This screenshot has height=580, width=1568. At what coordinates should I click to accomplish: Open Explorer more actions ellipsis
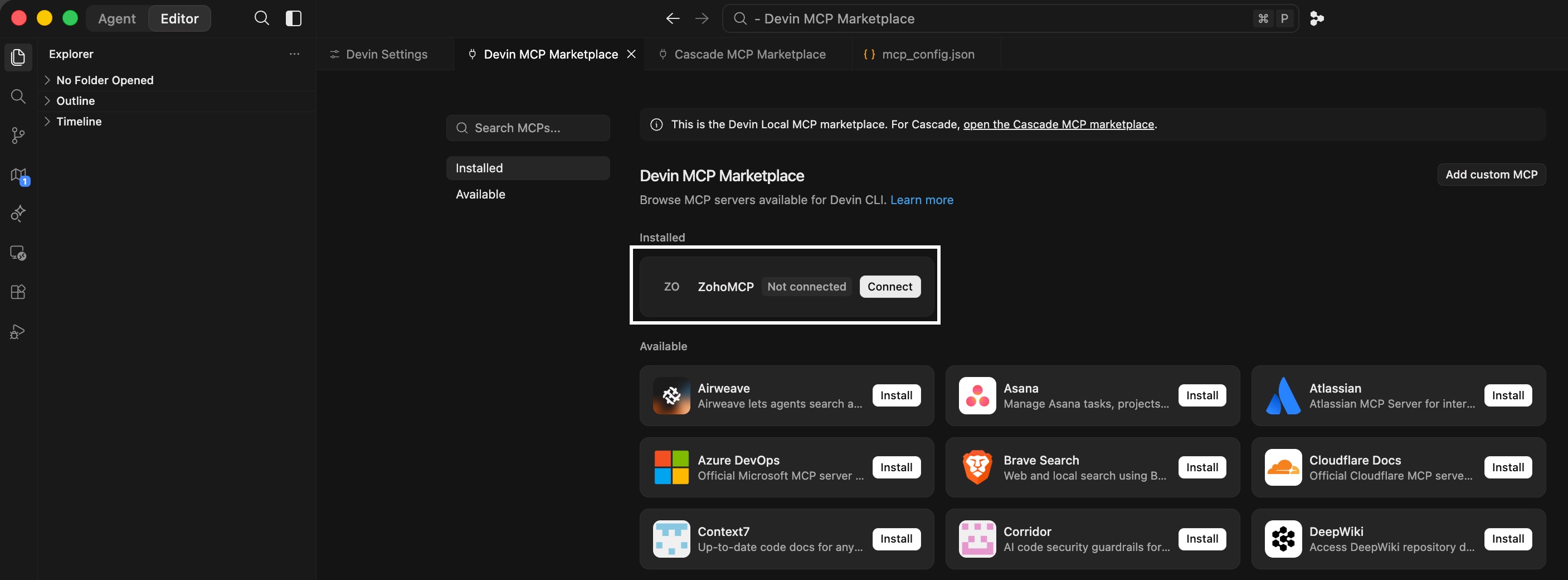coord(294,54)
